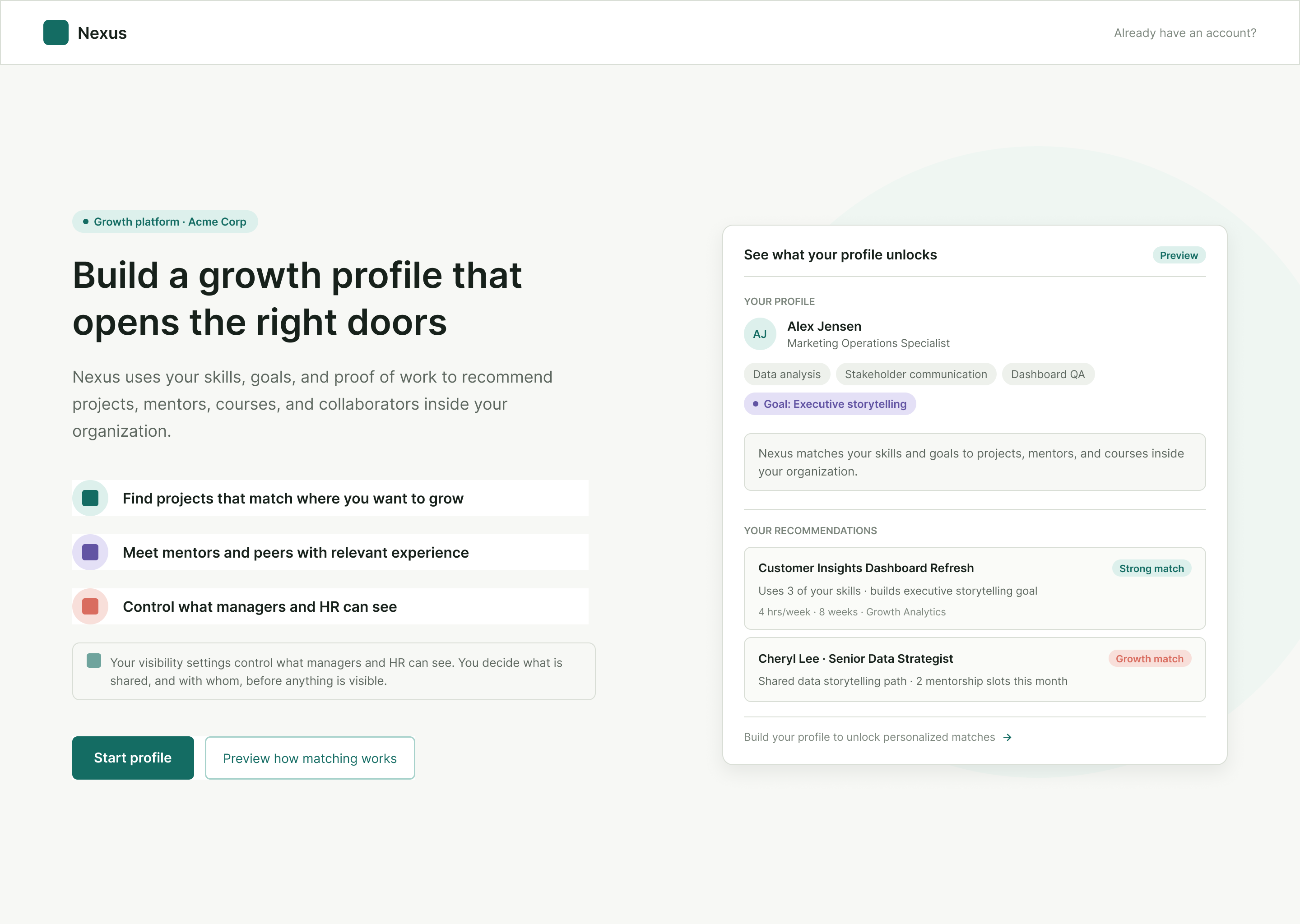Click Preview how matching works button

pos(310,758)
